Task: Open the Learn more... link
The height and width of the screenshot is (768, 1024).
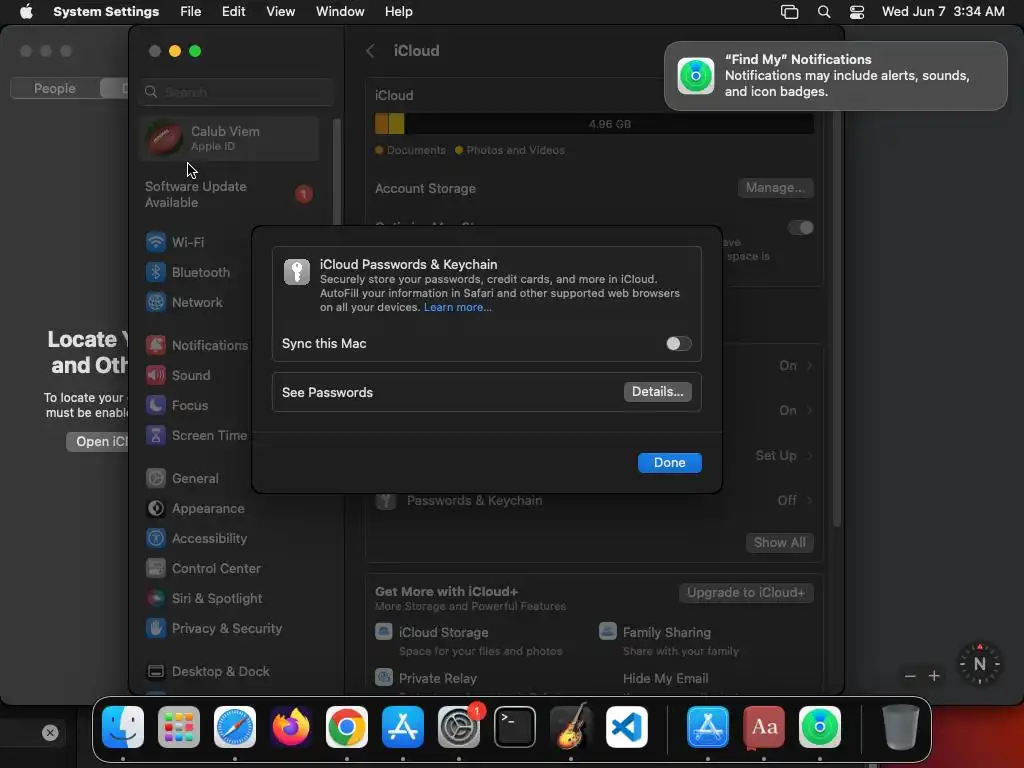Action: pos(457,307)
